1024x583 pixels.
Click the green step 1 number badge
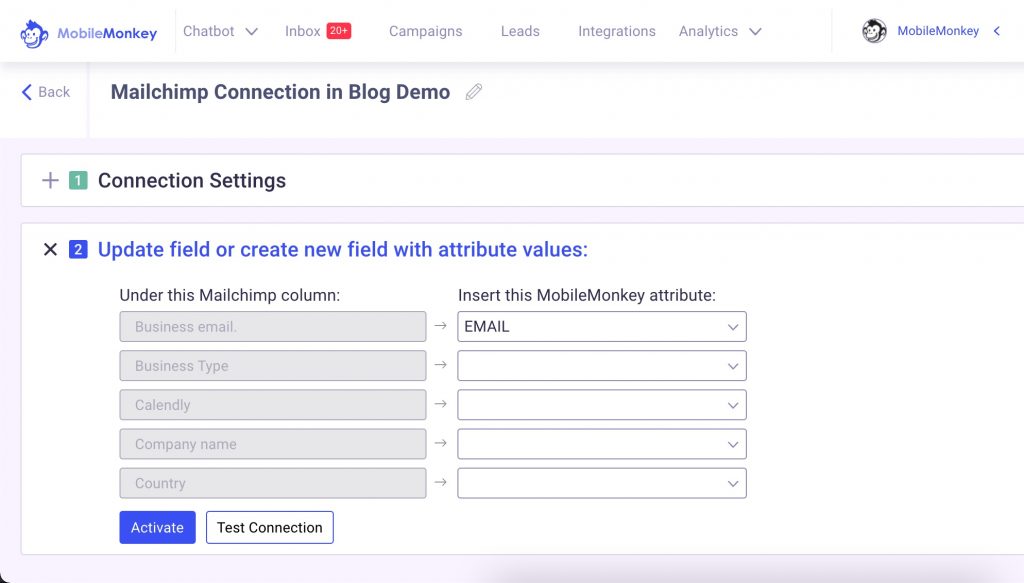(x=78, y=181)
